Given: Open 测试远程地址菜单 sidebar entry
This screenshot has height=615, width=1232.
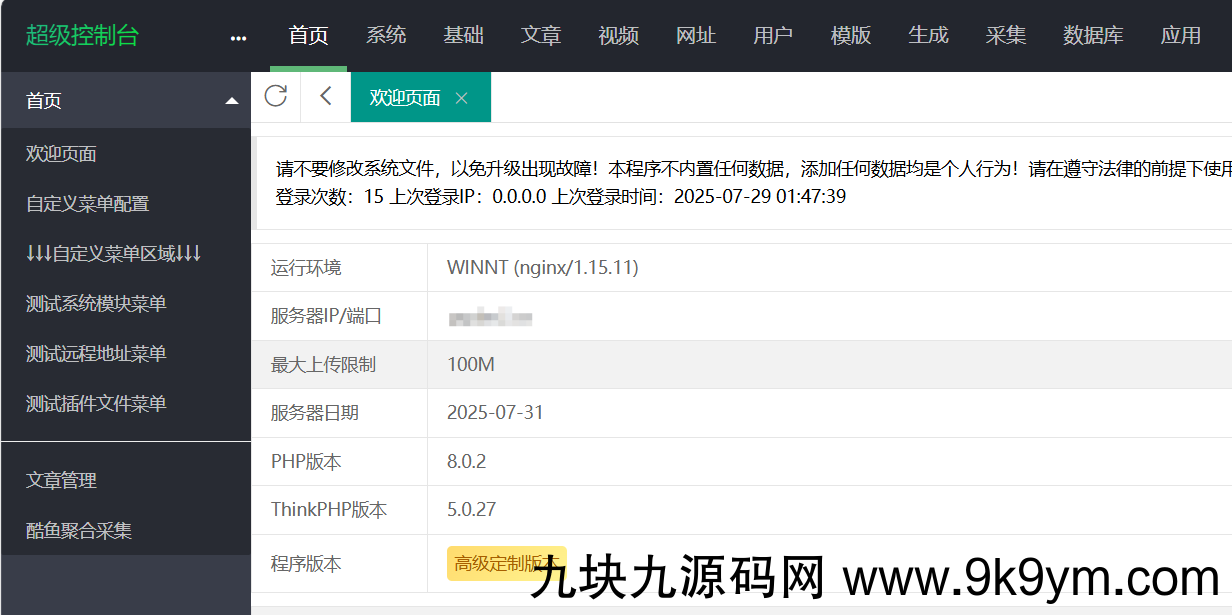Looking at the screenshot, I should point(96,354).
